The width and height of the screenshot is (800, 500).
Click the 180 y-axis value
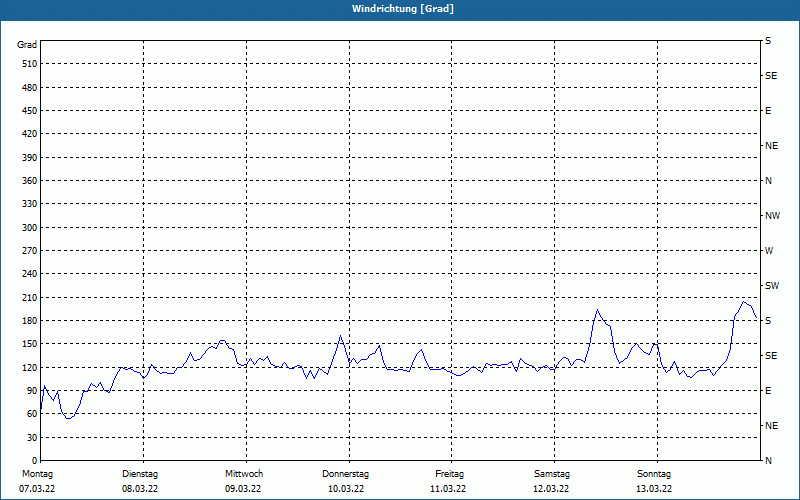tap(30, 321)
